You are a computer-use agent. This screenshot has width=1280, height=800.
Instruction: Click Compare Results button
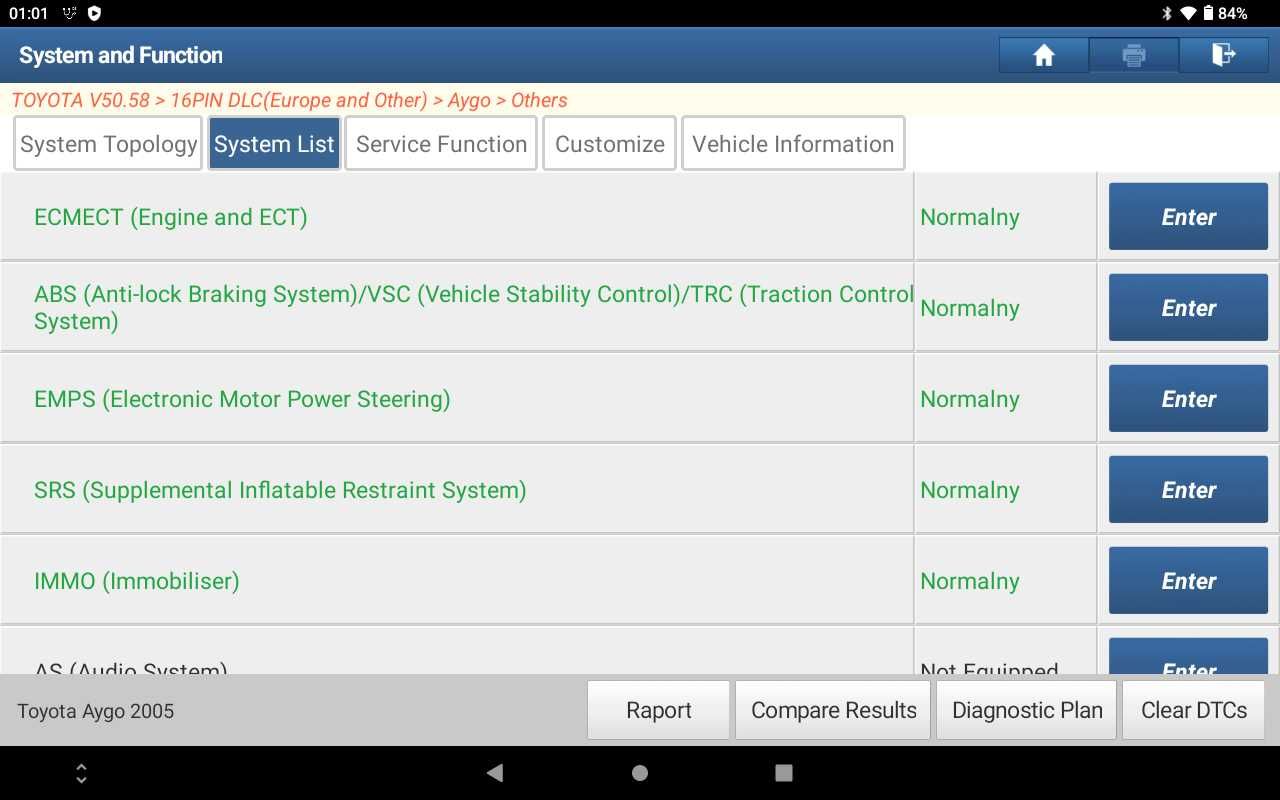[x=833, y=711]
